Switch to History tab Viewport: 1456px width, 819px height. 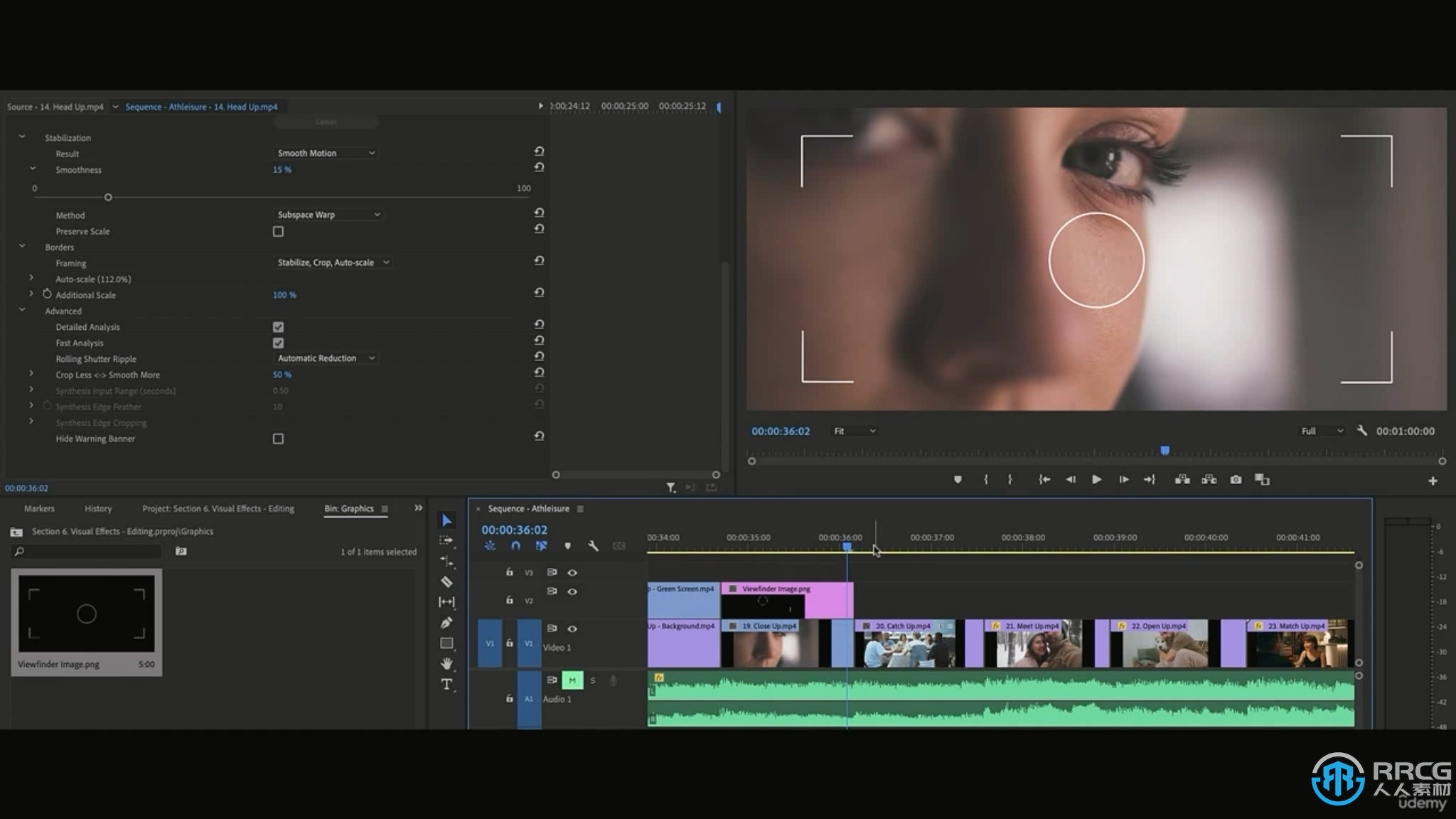[x=98, y=508]
